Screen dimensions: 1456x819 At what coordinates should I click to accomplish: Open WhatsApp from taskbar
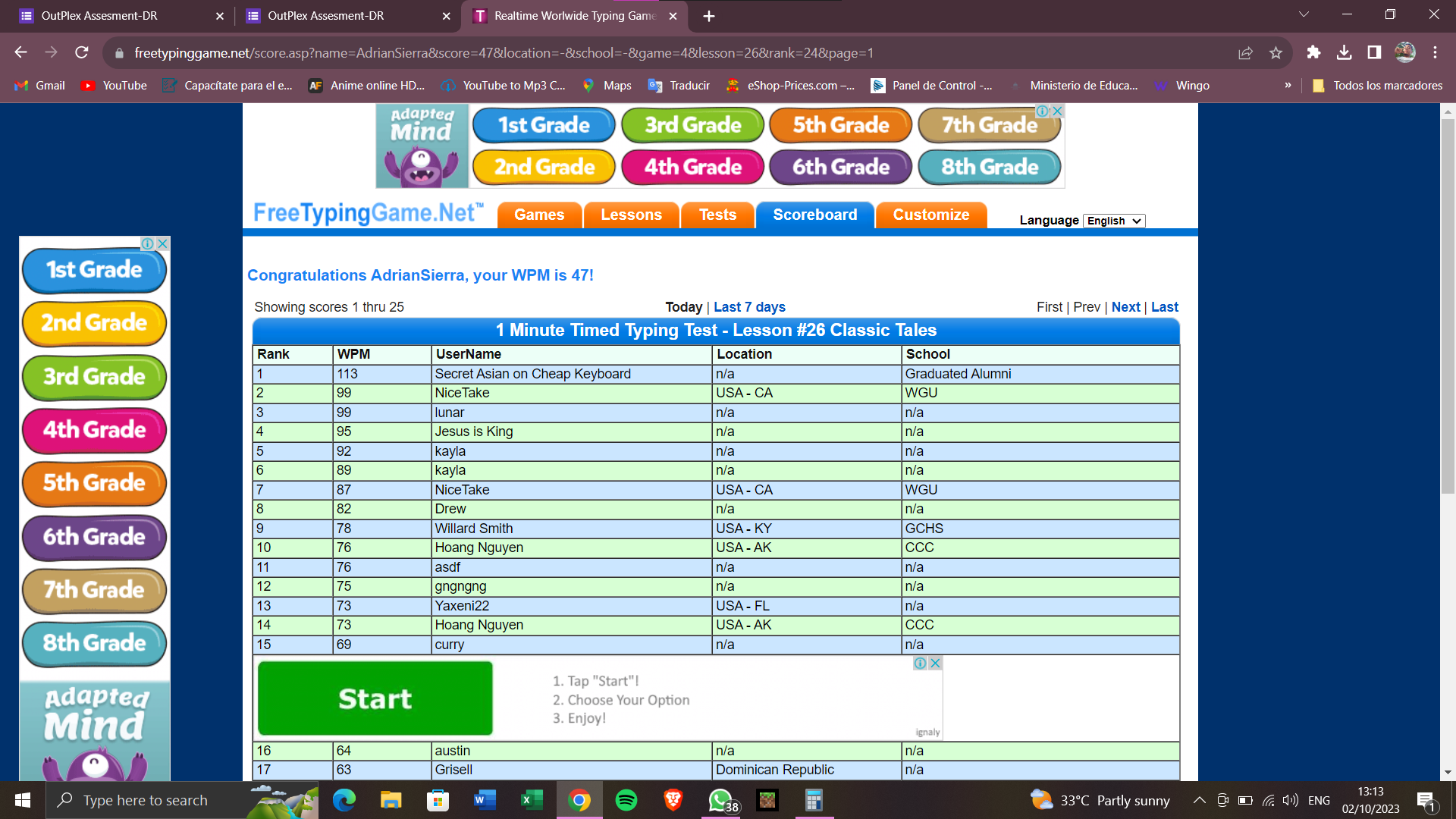click(x=720, y=800)
